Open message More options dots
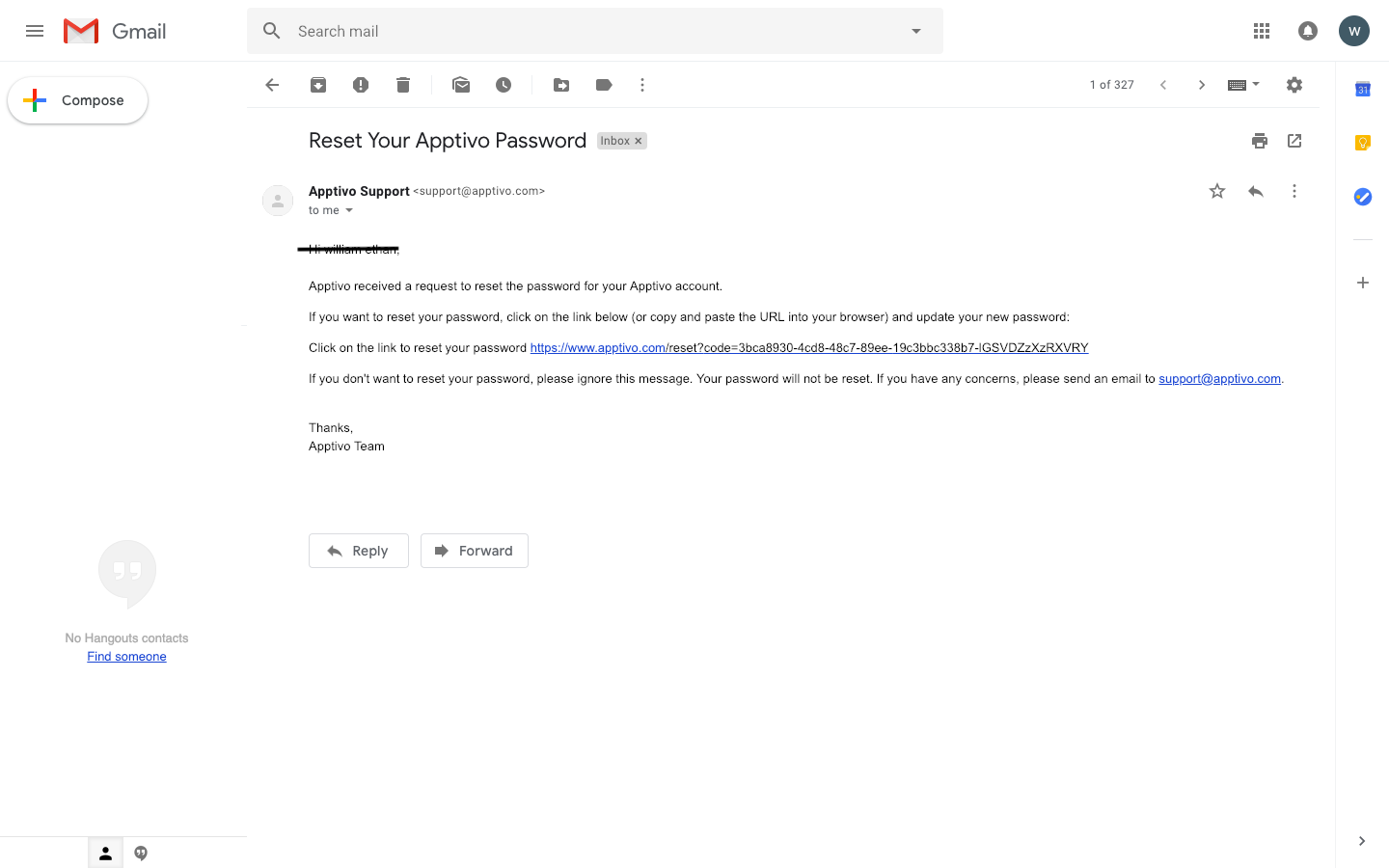 click(x=1294, y=191)
